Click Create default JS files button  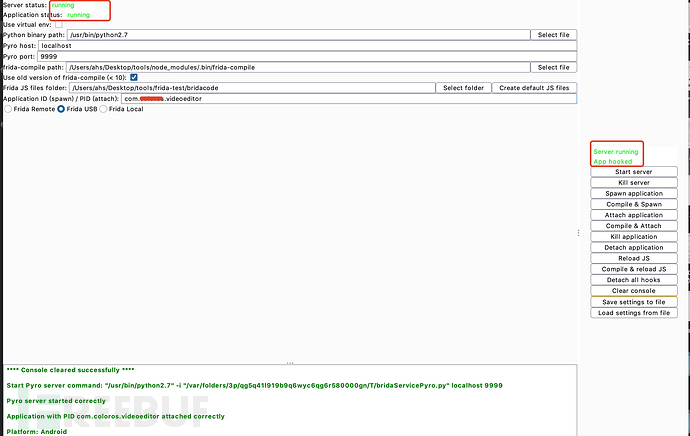pos(535,88)
